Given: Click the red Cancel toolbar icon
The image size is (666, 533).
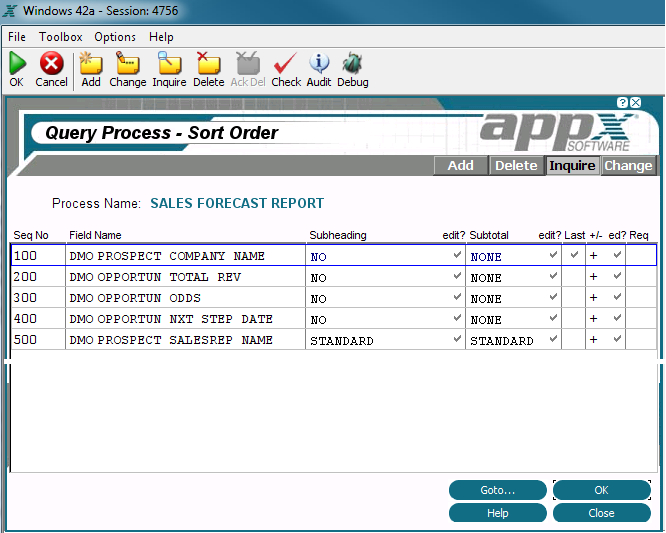Looking at the screenshot, I should coord(51,63).
